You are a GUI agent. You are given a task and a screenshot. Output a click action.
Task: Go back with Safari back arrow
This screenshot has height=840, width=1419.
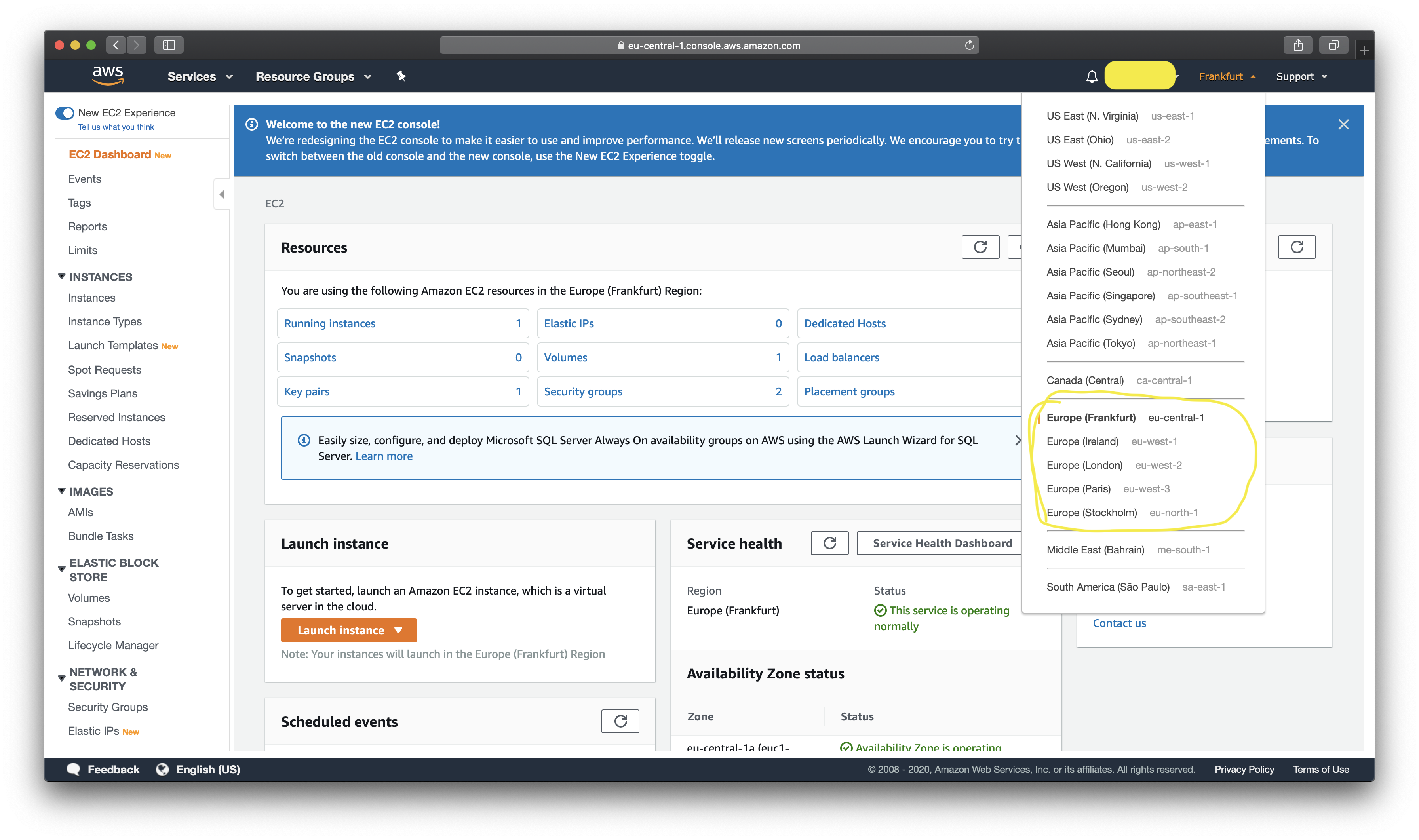(116, 45)
